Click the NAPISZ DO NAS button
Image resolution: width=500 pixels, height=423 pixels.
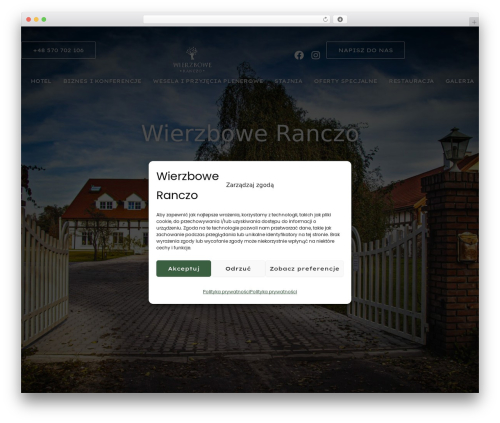365,50
